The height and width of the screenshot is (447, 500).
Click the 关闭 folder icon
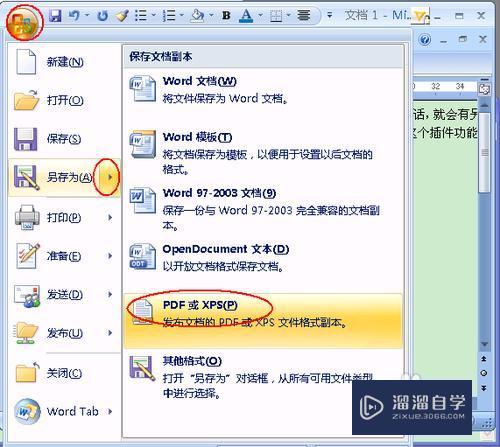click(x=27, y=372)
